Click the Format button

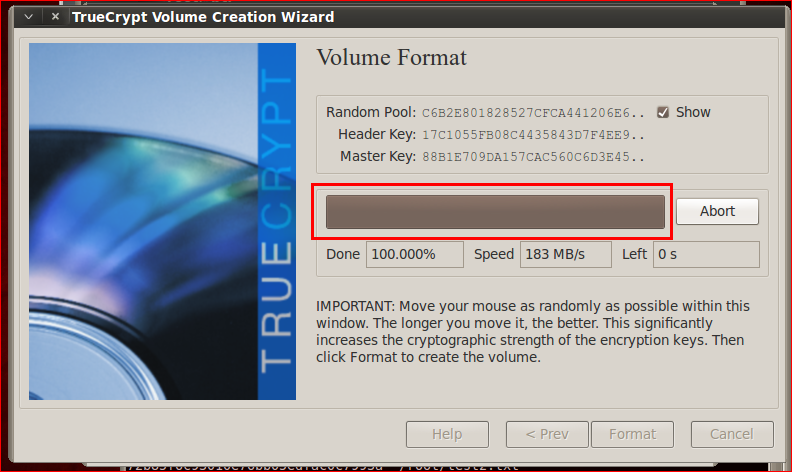click(632, 434)
